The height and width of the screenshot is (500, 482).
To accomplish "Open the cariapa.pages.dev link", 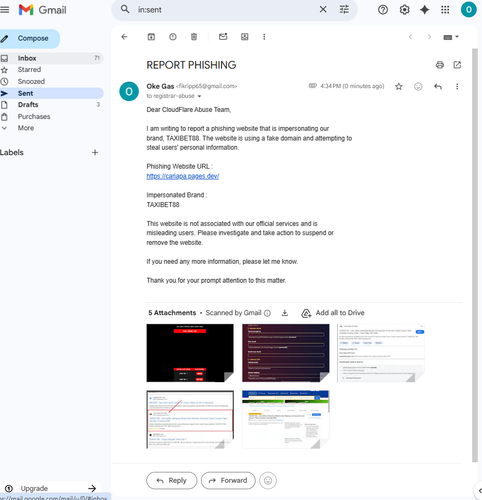I will (x=183, y=176).
